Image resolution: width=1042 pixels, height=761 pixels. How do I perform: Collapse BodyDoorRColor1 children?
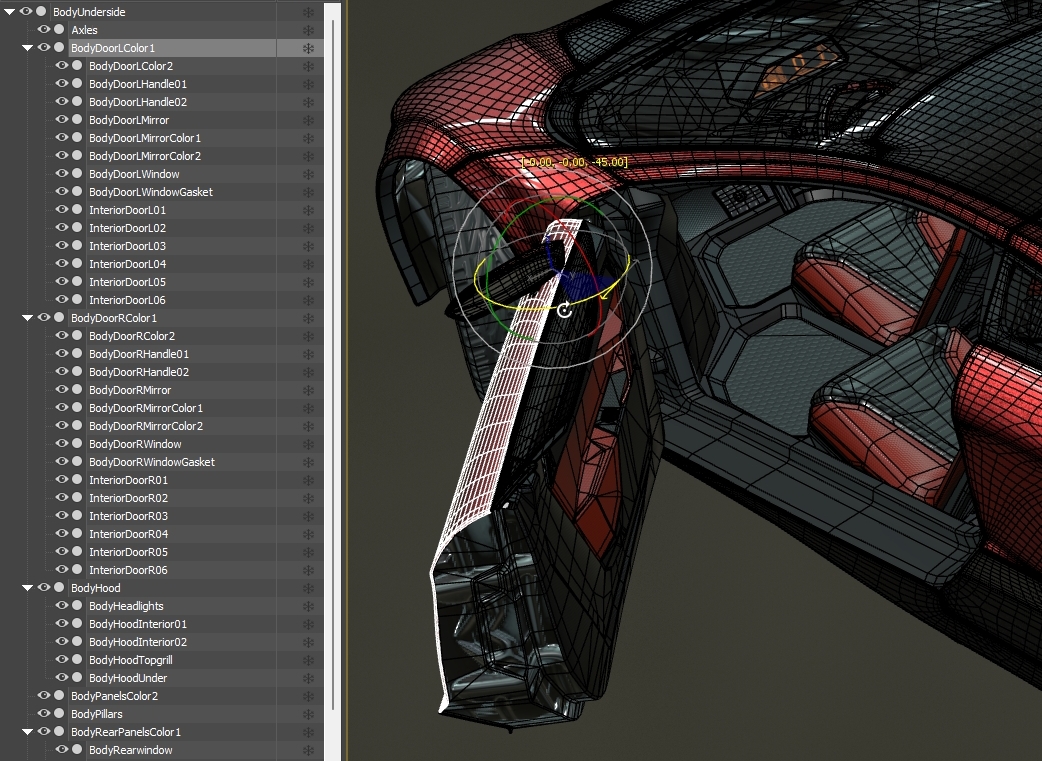point(27,318)
